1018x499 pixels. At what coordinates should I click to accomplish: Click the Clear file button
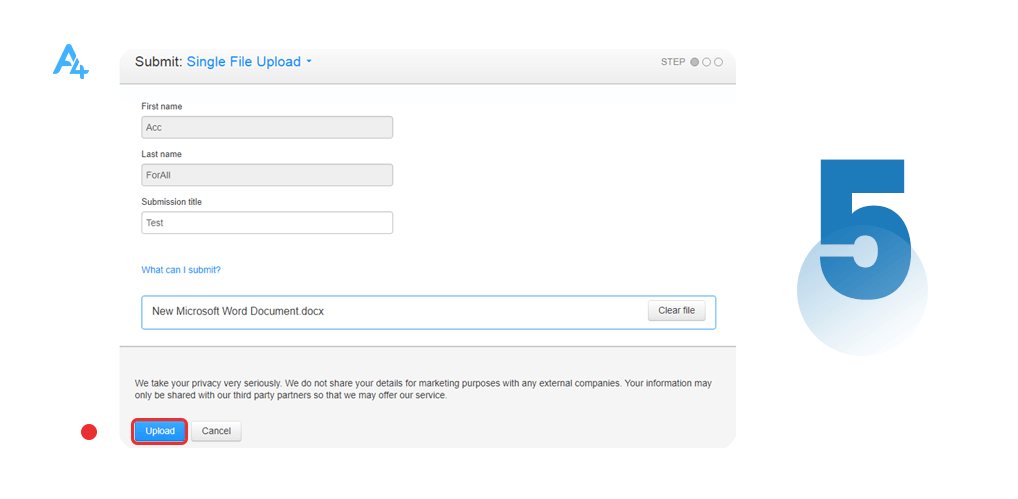pyautogui.click(x=677, y=311)
